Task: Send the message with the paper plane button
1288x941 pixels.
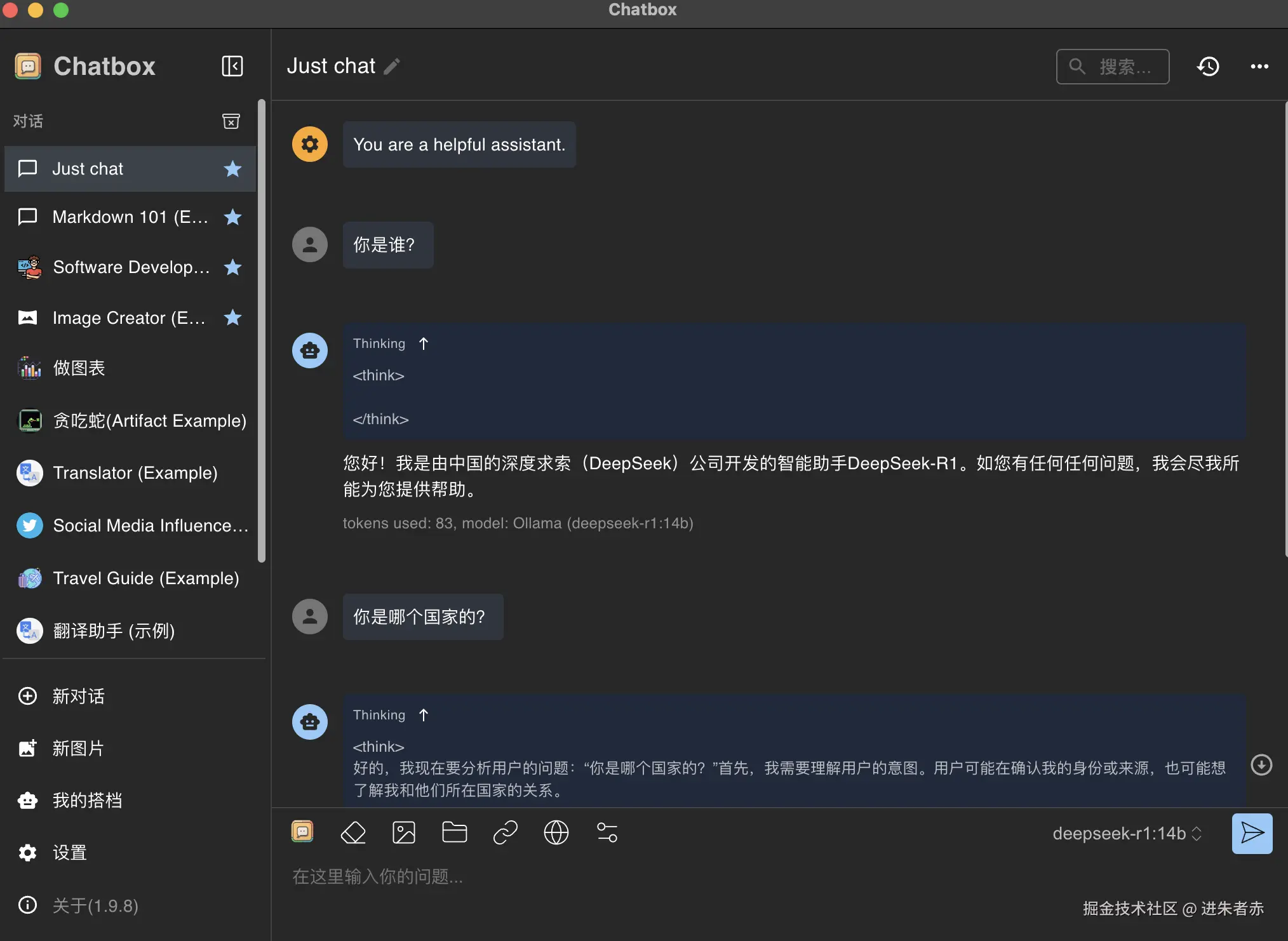Action: click(1252, 833)
